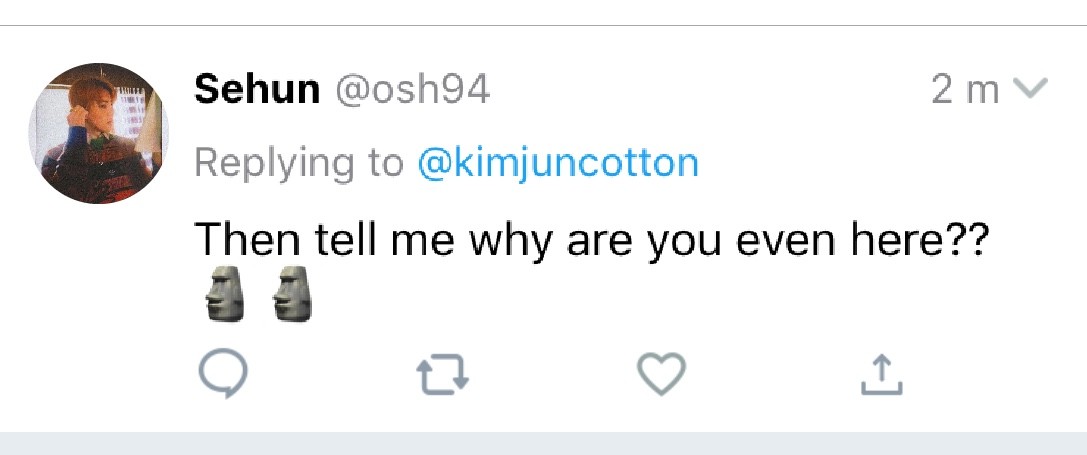Tap the first moai statue emoji
Viewport: 1087px width, 455px height.
[224, 296]
